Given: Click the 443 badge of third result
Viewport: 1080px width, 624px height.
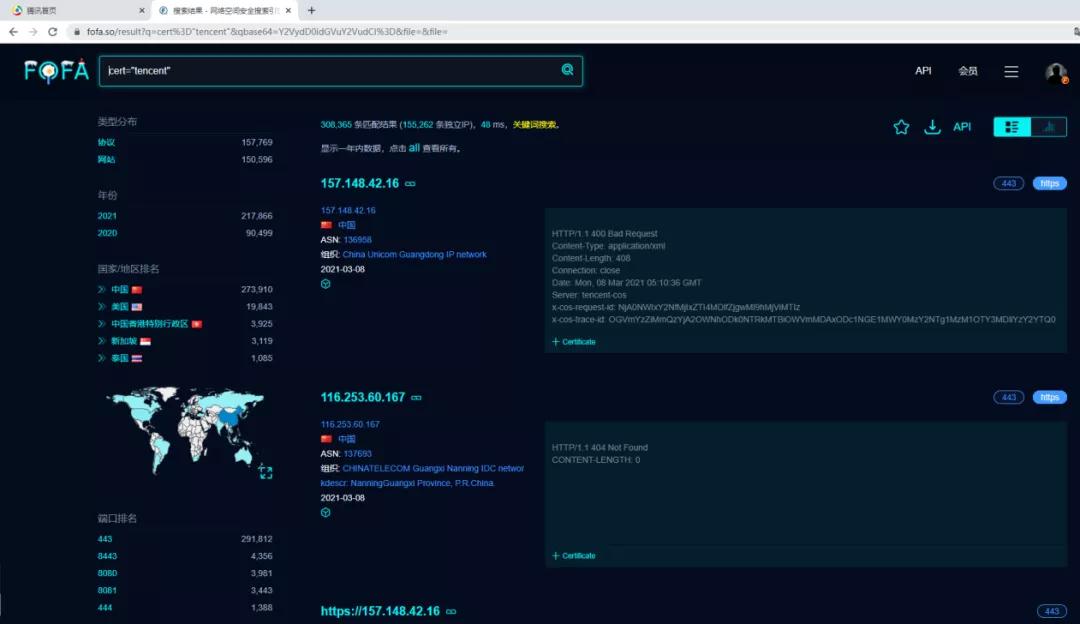Looking at the screenshot, I should coord(1052,611).
